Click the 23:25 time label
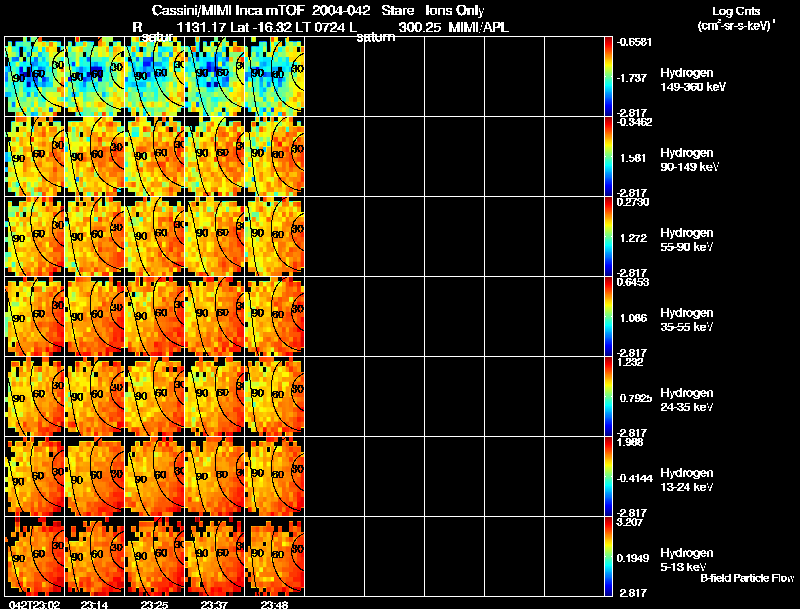Viewport: 800px width, 609px height. click(x=155, y=604)
